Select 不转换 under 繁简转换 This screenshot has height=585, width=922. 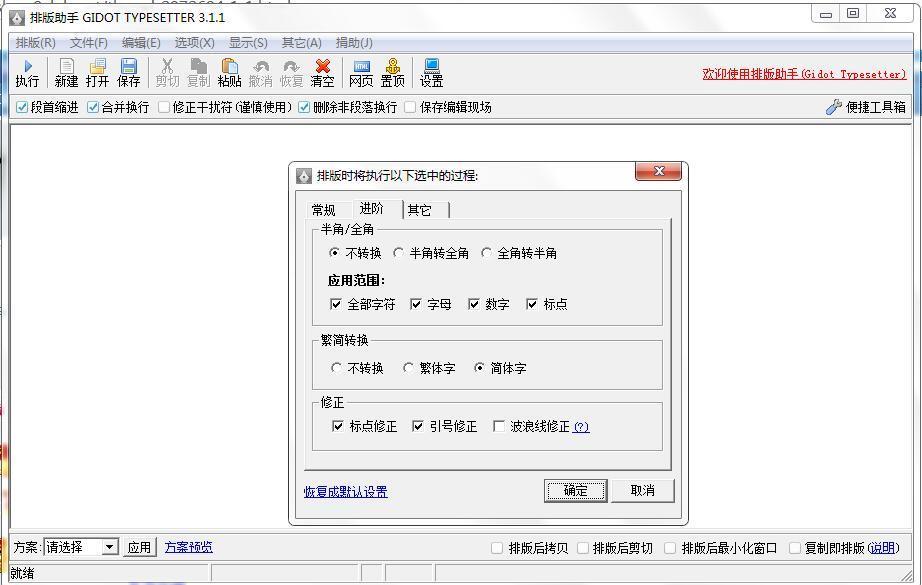(x=336, y=368)
